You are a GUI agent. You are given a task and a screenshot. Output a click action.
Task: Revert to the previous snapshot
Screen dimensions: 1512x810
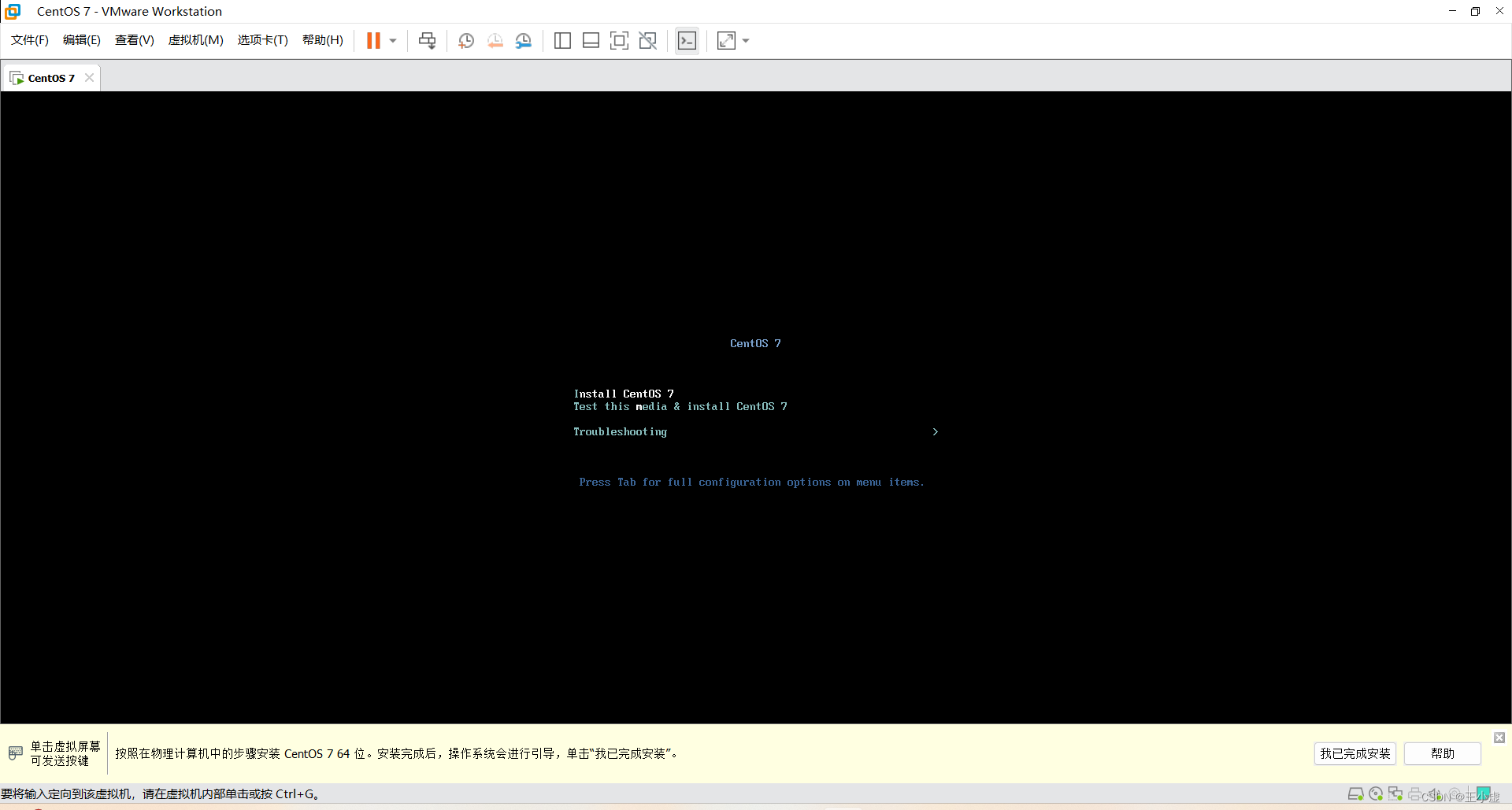pos(495,41)
